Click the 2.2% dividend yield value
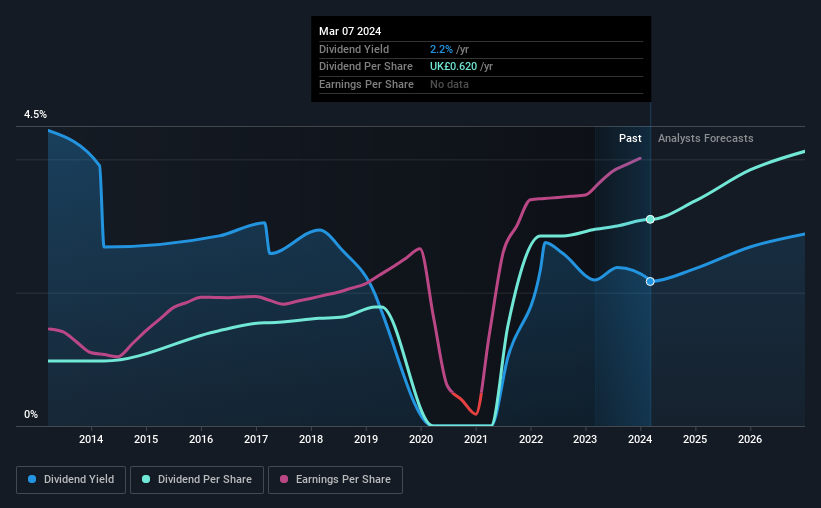This screenshot has height=508, width=821. click(441, 49)
